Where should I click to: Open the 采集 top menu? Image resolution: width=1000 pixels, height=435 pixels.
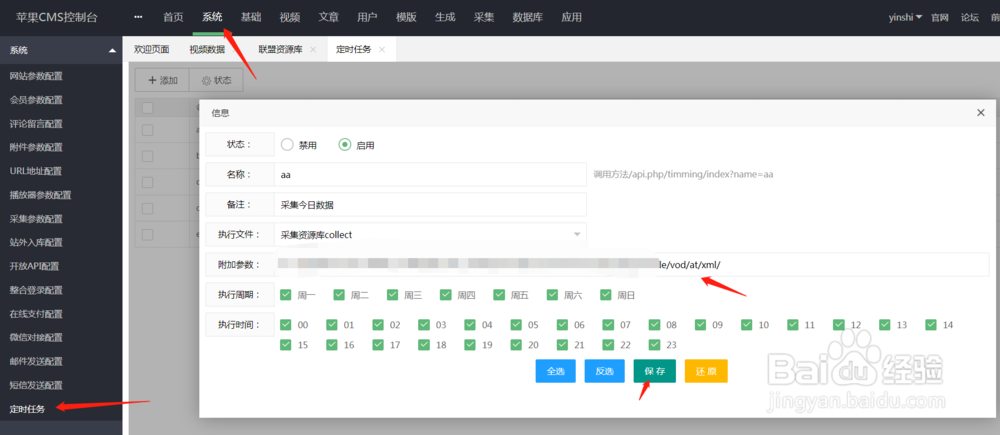(x=484, y=18)
